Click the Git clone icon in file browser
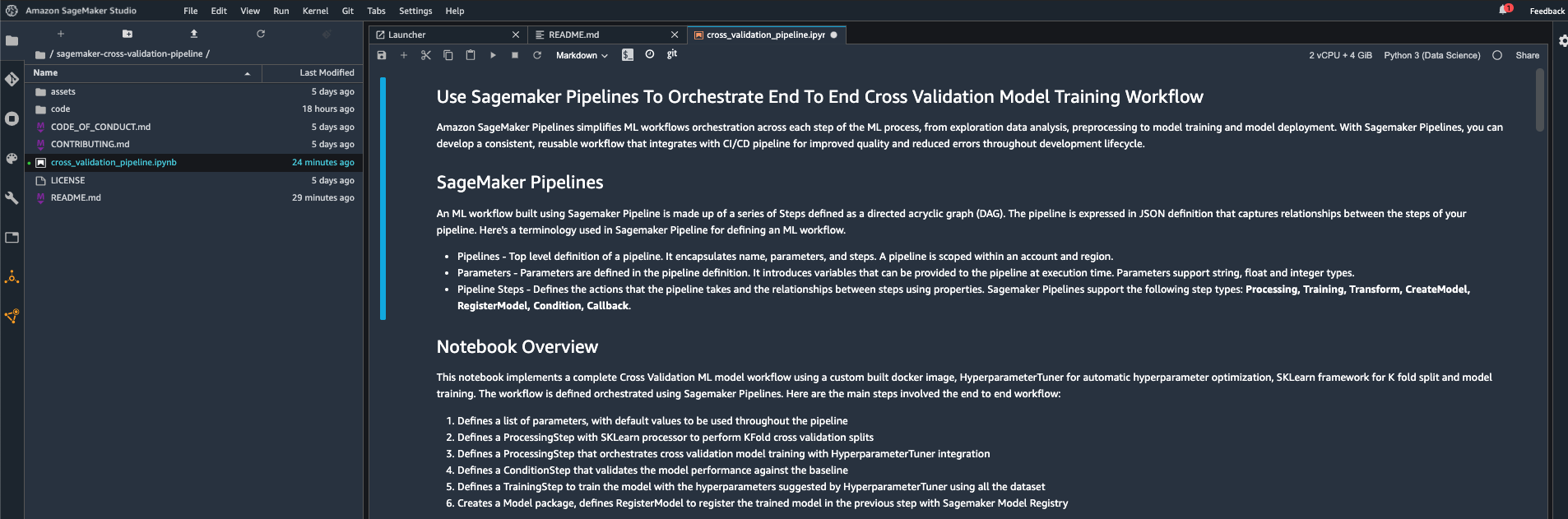This screenshot has width=1568, height=519. (327, 34)
